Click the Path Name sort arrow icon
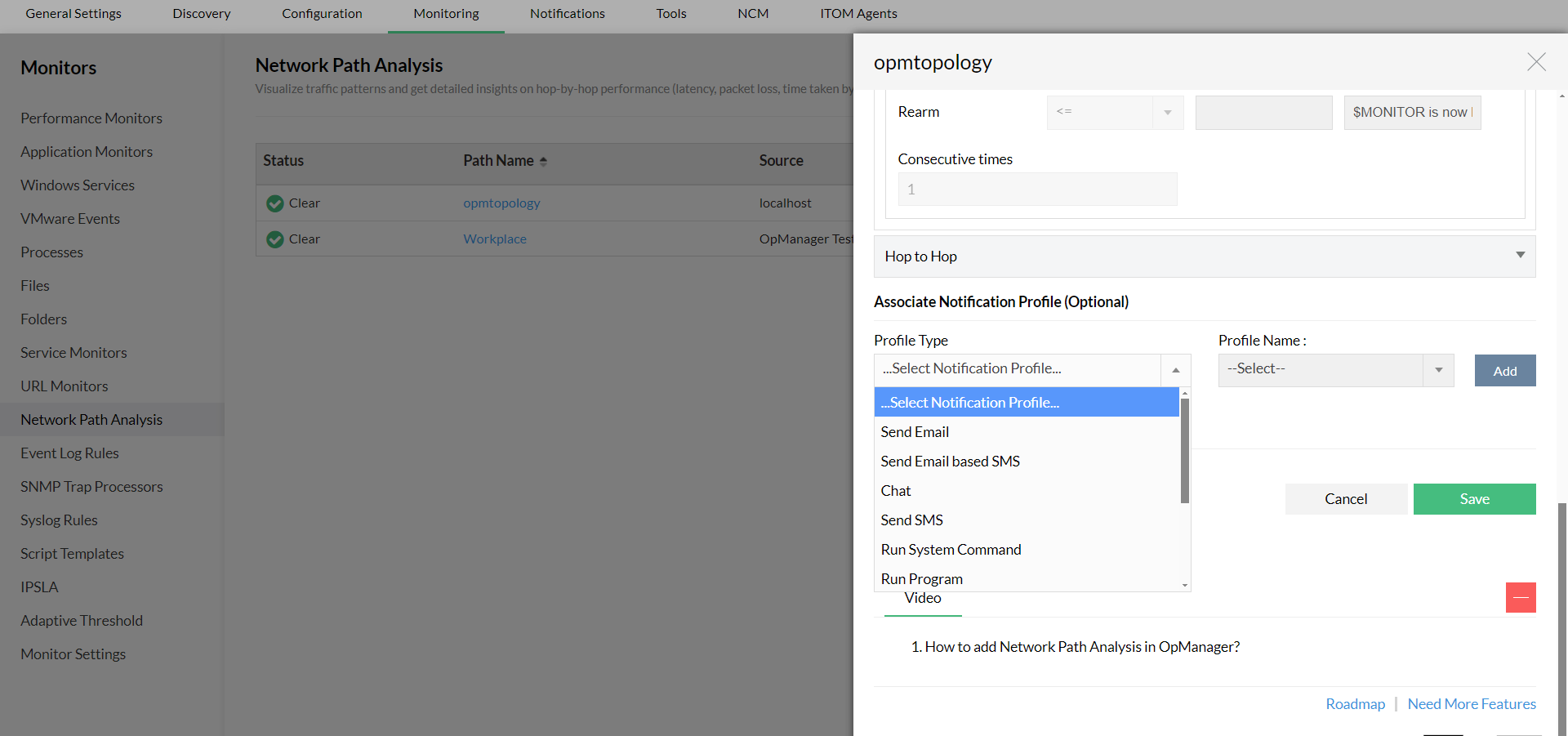The image size is (1568, 736). (x=543, y=162)
